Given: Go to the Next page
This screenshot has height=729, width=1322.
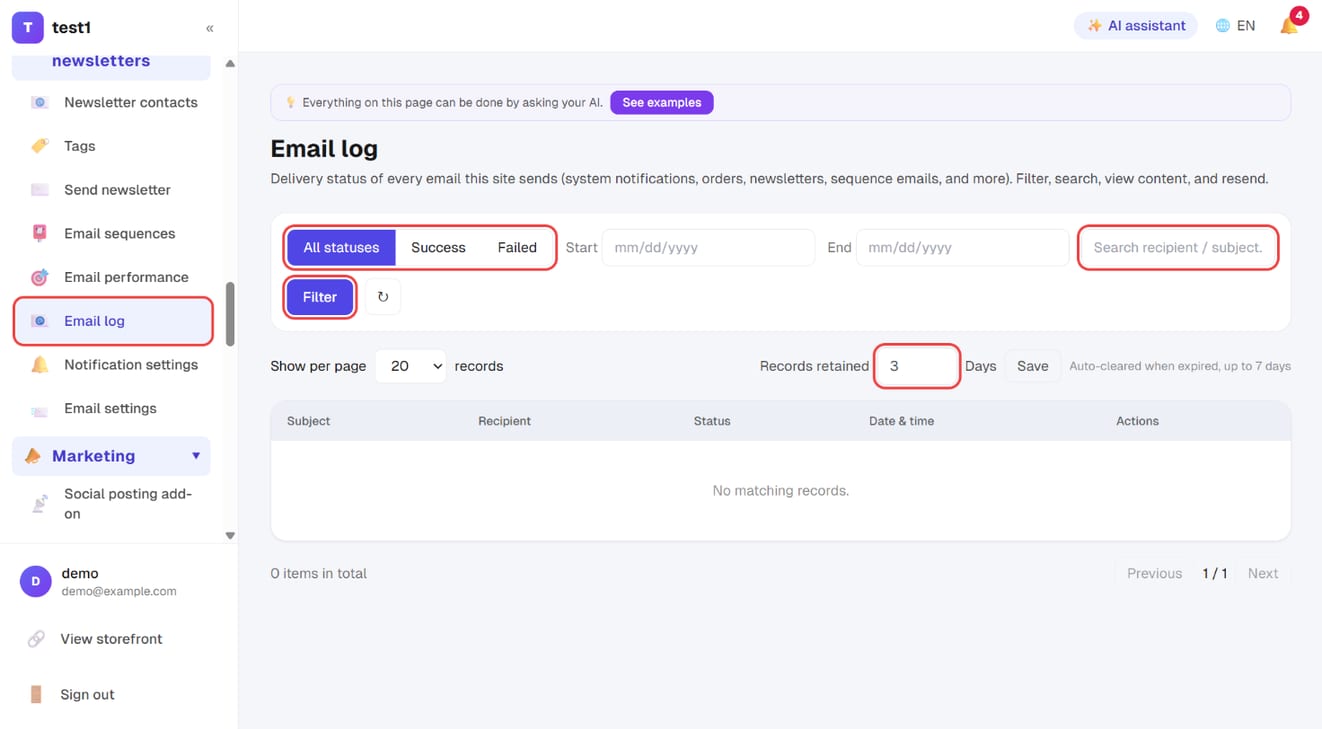Looking at the screenshot, I should click(1263, 573).
